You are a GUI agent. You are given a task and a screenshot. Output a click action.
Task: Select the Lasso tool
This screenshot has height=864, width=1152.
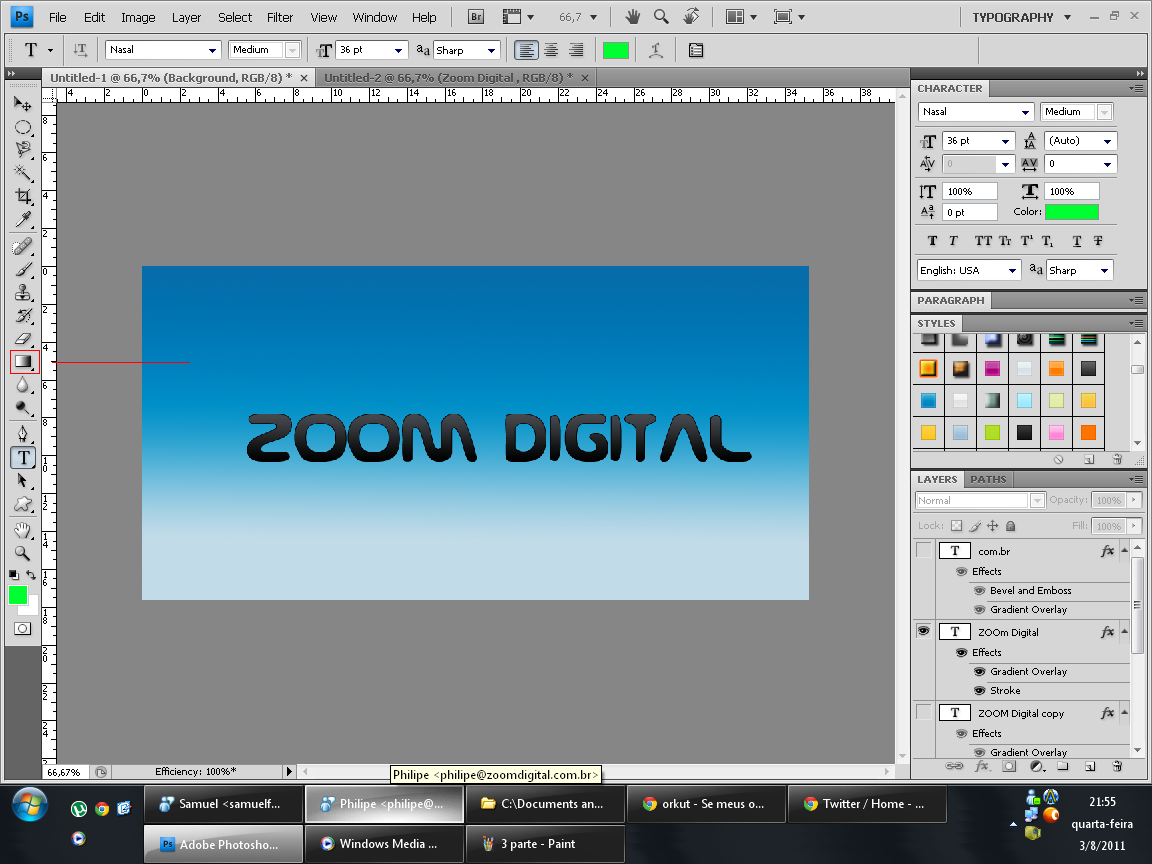23,150
